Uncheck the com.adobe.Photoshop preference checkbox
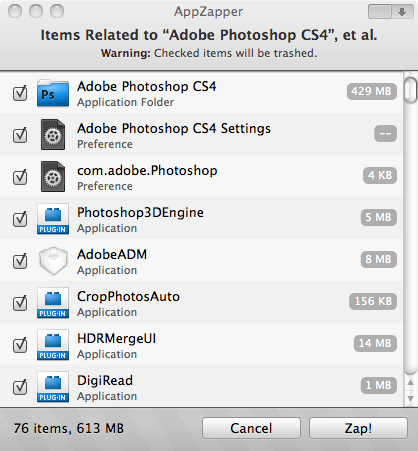The height and width of the screenshot is (451, 418). point(20,177)
